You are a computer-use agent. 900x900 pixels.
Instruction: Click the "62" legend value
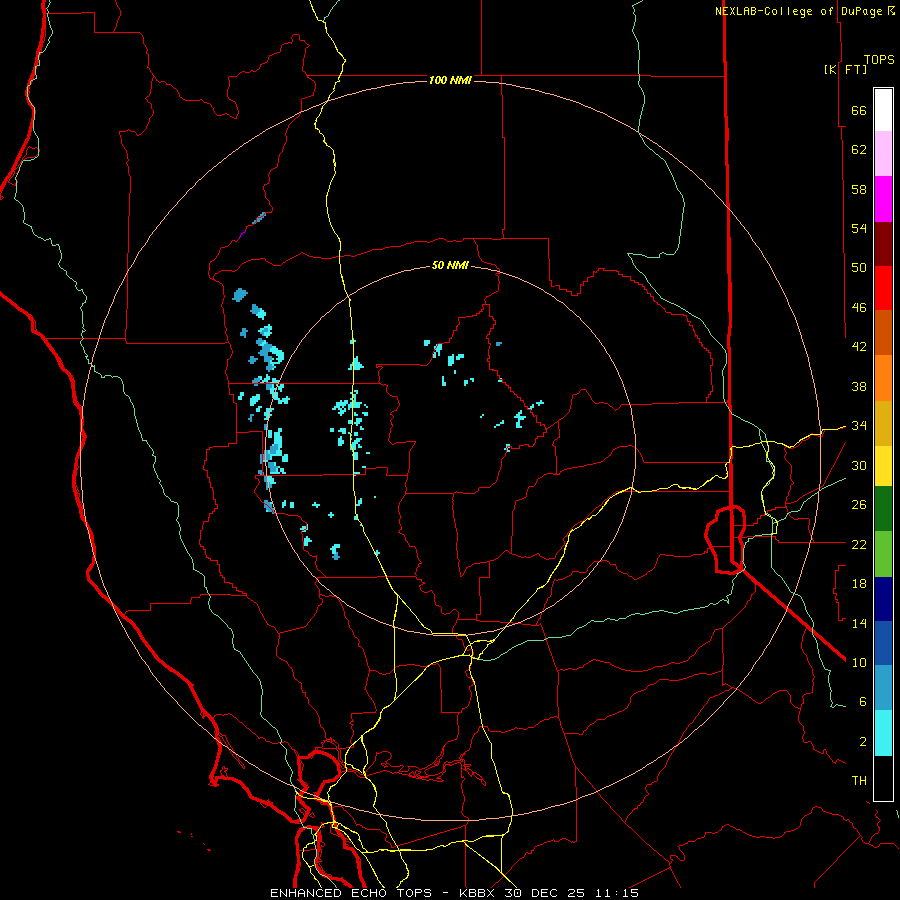point(859,150)
